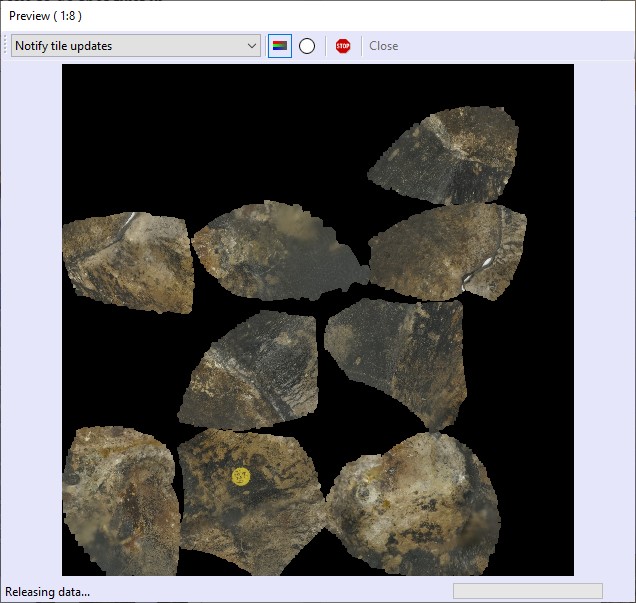Click the Close button in toolbar
Viewport: 636px width, 603px height.
[383, 46]
